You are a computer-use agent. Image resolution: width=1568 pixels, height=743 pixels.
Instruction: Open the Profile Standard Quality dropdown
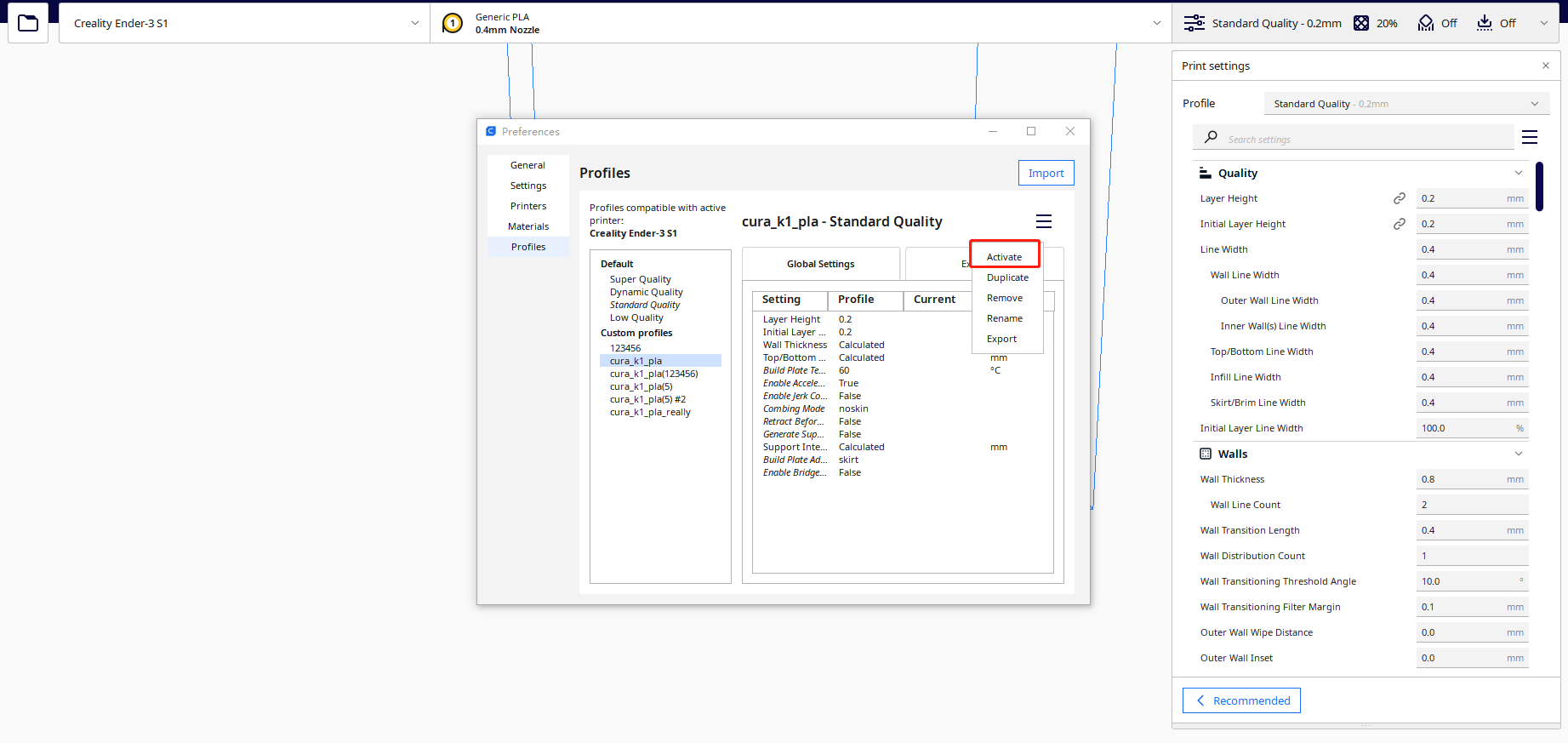click(x=1406, y=104)
